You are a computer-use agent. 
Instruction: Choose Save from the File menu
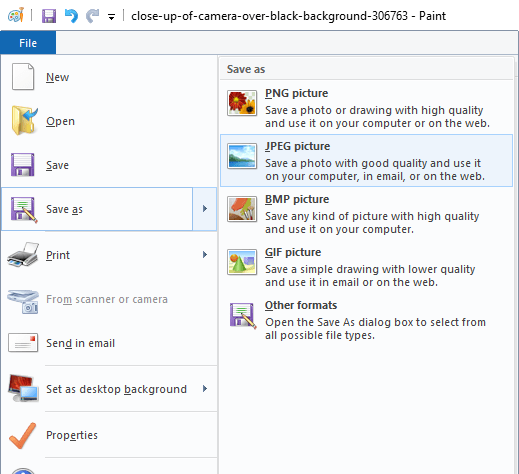pyautogui.click(x=109, y=165)
